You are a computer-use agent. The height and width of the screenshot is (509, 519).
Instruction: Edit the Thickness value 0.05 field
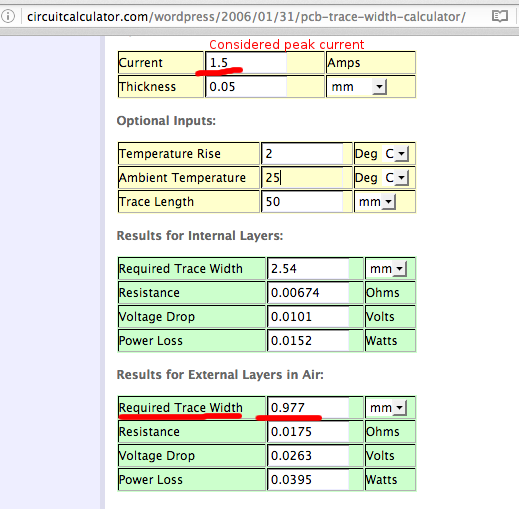click(246, 87)
